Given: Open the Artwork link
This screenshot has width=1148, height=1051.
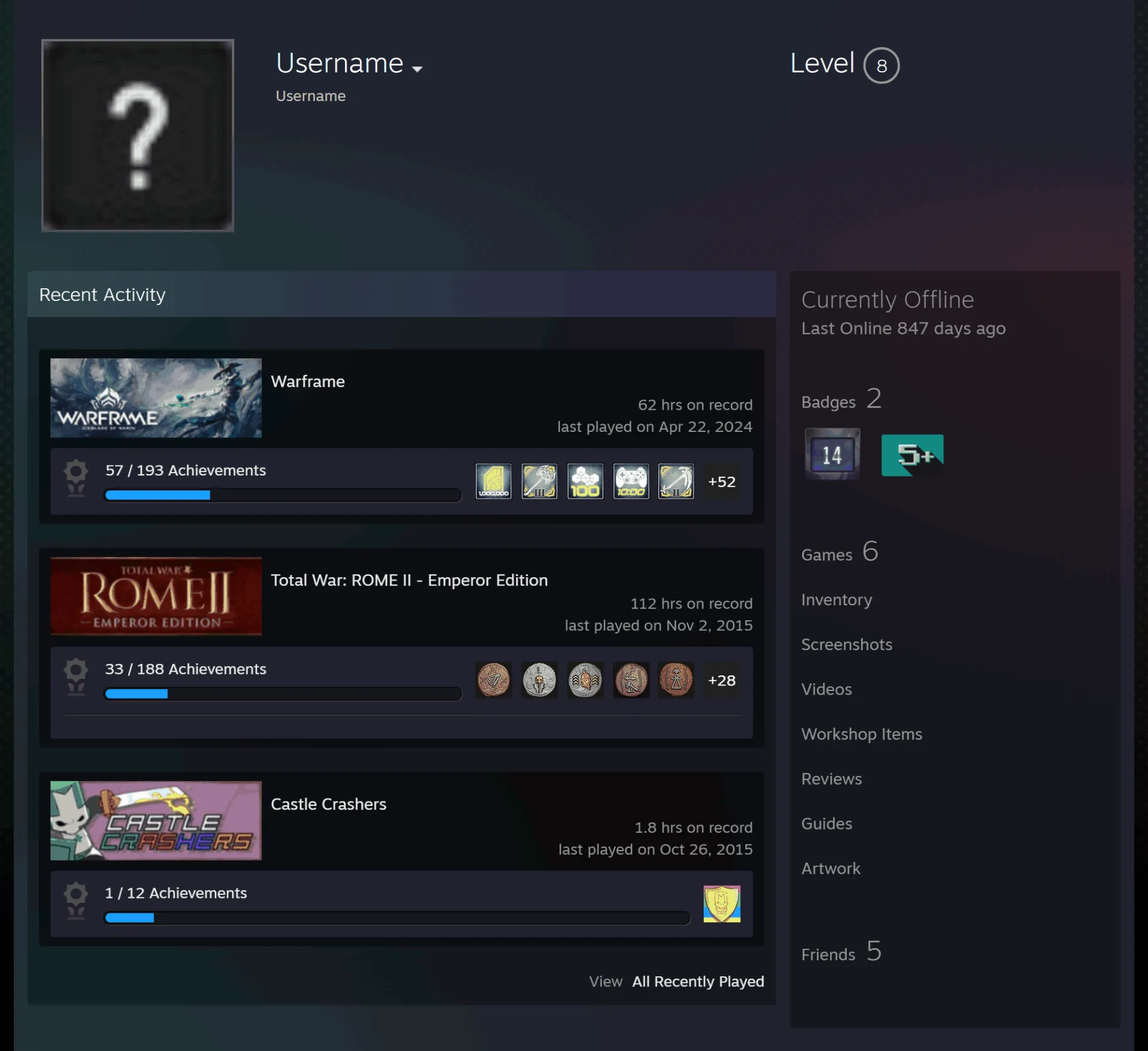Looking at the screenshot, I should pos(831,869).
